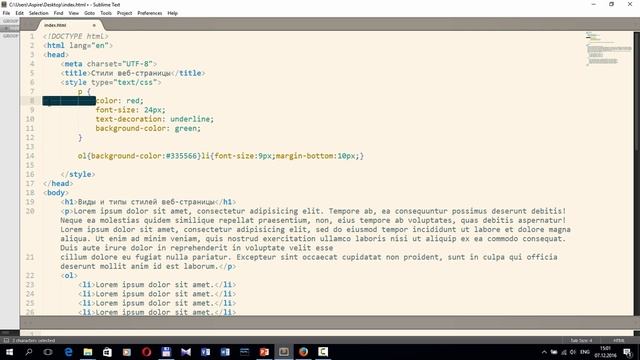Switch the ENG input language
Screen dimensions: 640x360
[585, 352]
